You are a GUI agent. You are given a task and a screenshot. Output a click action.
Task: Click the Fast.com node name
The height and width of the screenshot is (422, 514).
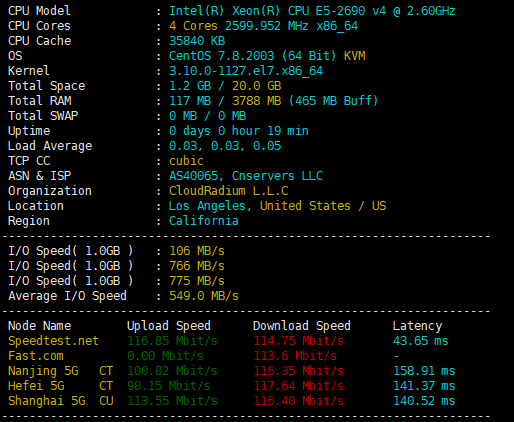36,356
